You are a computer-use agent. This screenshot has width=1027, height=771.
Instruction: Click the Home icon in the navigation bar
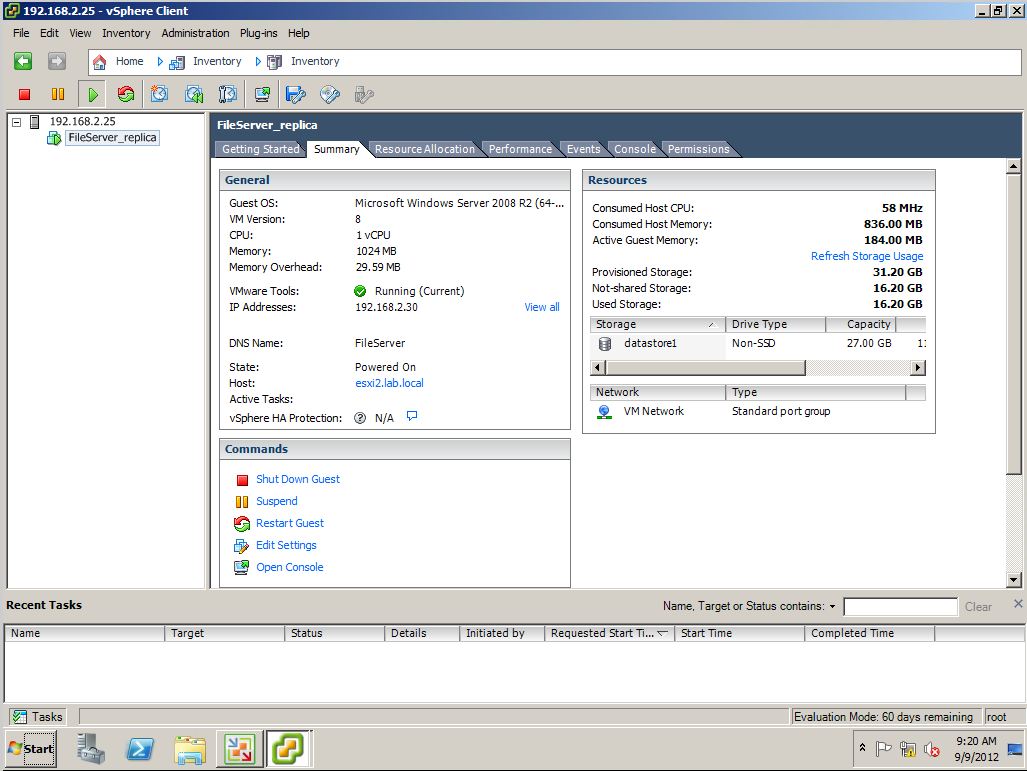(x=100, y=62)
